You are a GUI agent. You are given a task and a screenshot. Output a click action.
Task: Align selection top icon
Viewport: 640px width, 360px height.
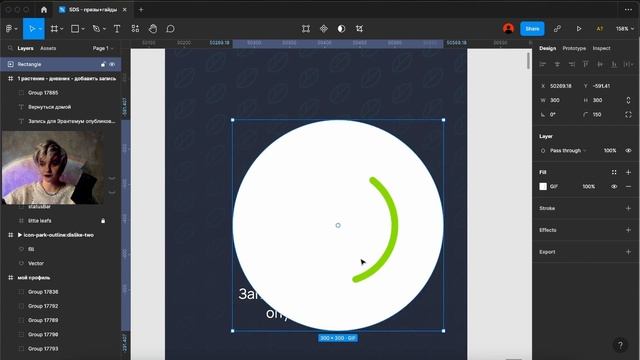[x=586, y=64]
